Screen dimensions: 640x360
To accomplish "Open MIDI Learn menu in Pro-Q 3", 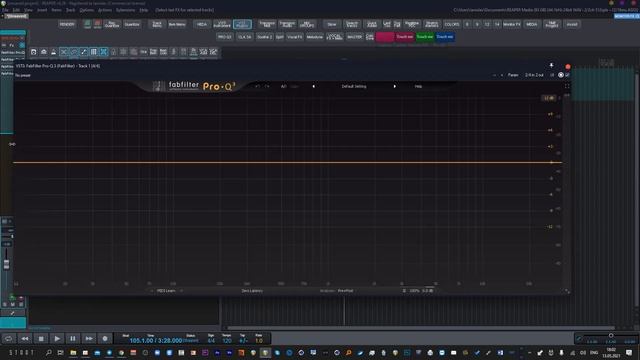I will point(166,291).
